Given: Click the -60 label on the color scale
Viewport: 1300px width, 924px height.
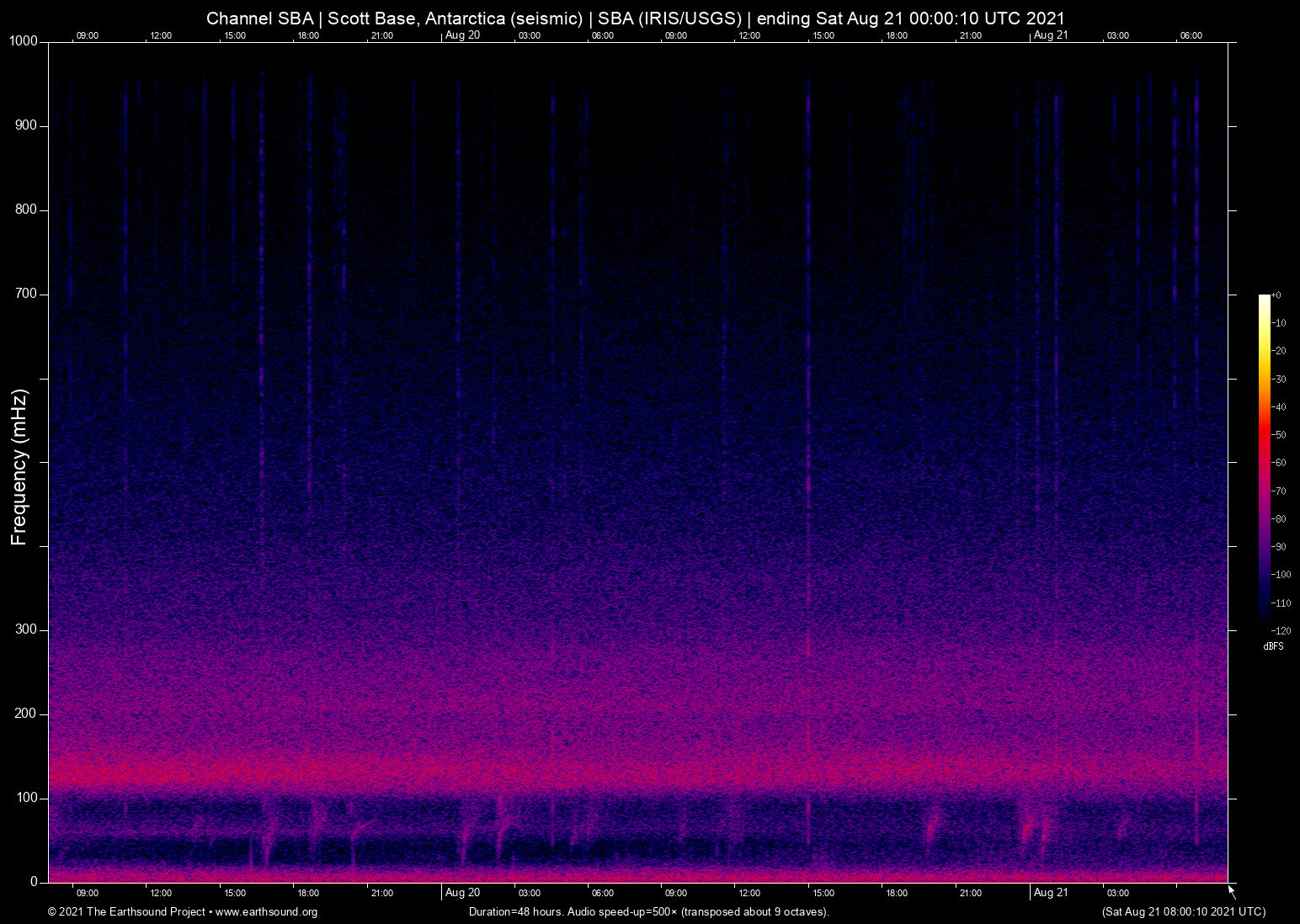Looking at the screenshot, I should tap(1277, 462).
